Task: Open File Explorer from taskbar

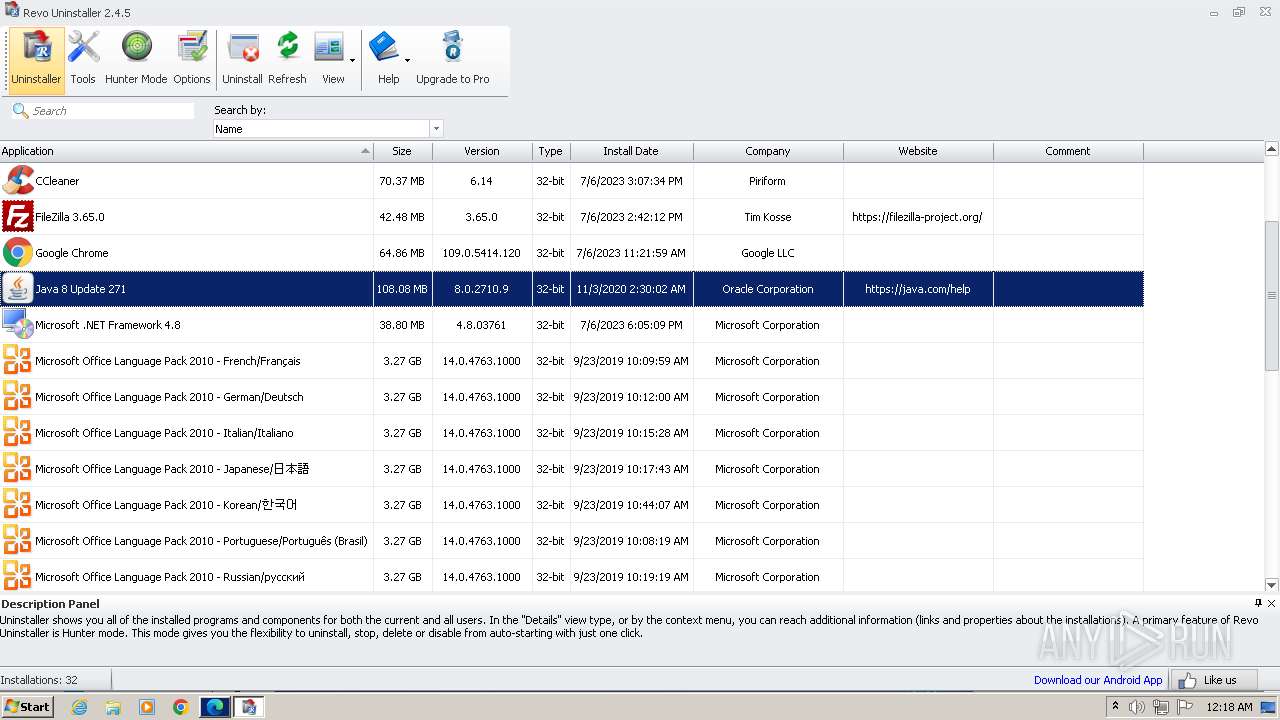Action: [x=113, y=707]
